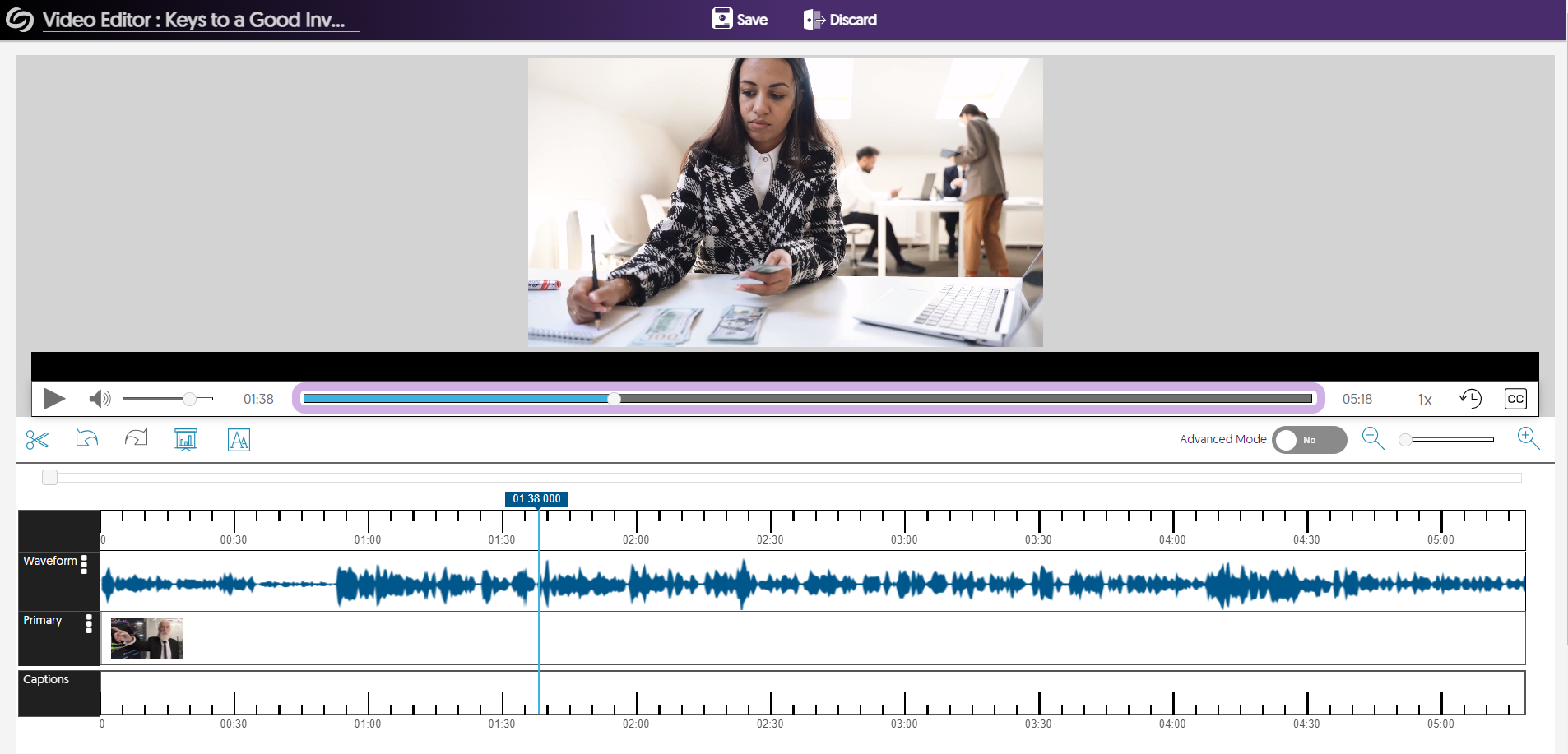Click the undo arrow icon
Screen dimensions: 1568x754
[86, 438]
